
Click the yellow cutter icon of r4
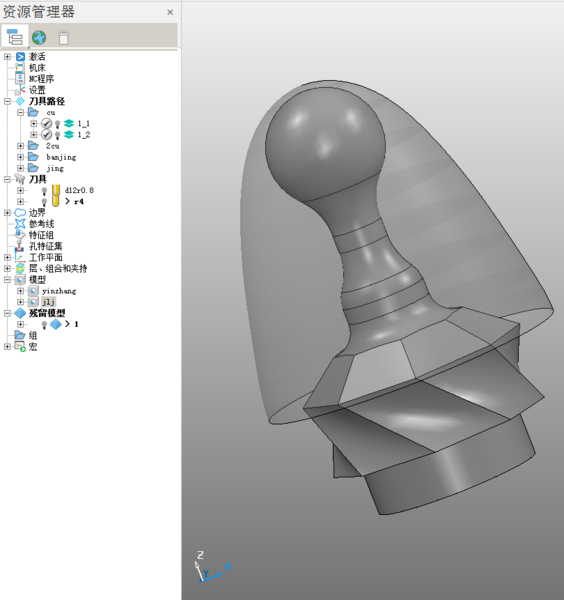point(56,201)
